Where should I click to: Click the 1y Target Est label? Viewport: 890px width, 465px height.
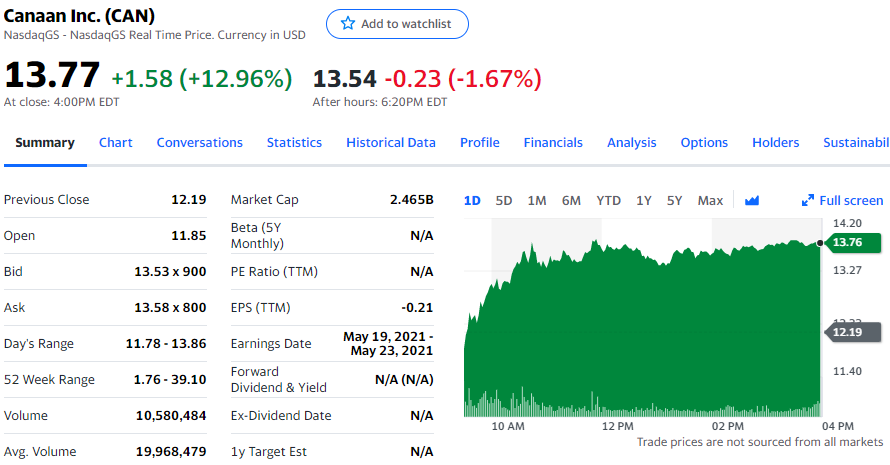click(268, 451)
